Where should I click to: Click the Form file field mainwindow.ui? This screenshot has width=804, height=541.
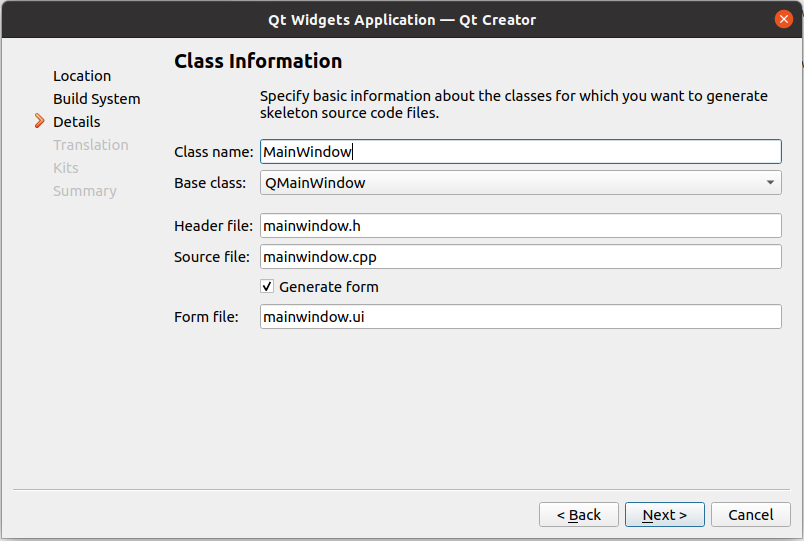[520, 317]
